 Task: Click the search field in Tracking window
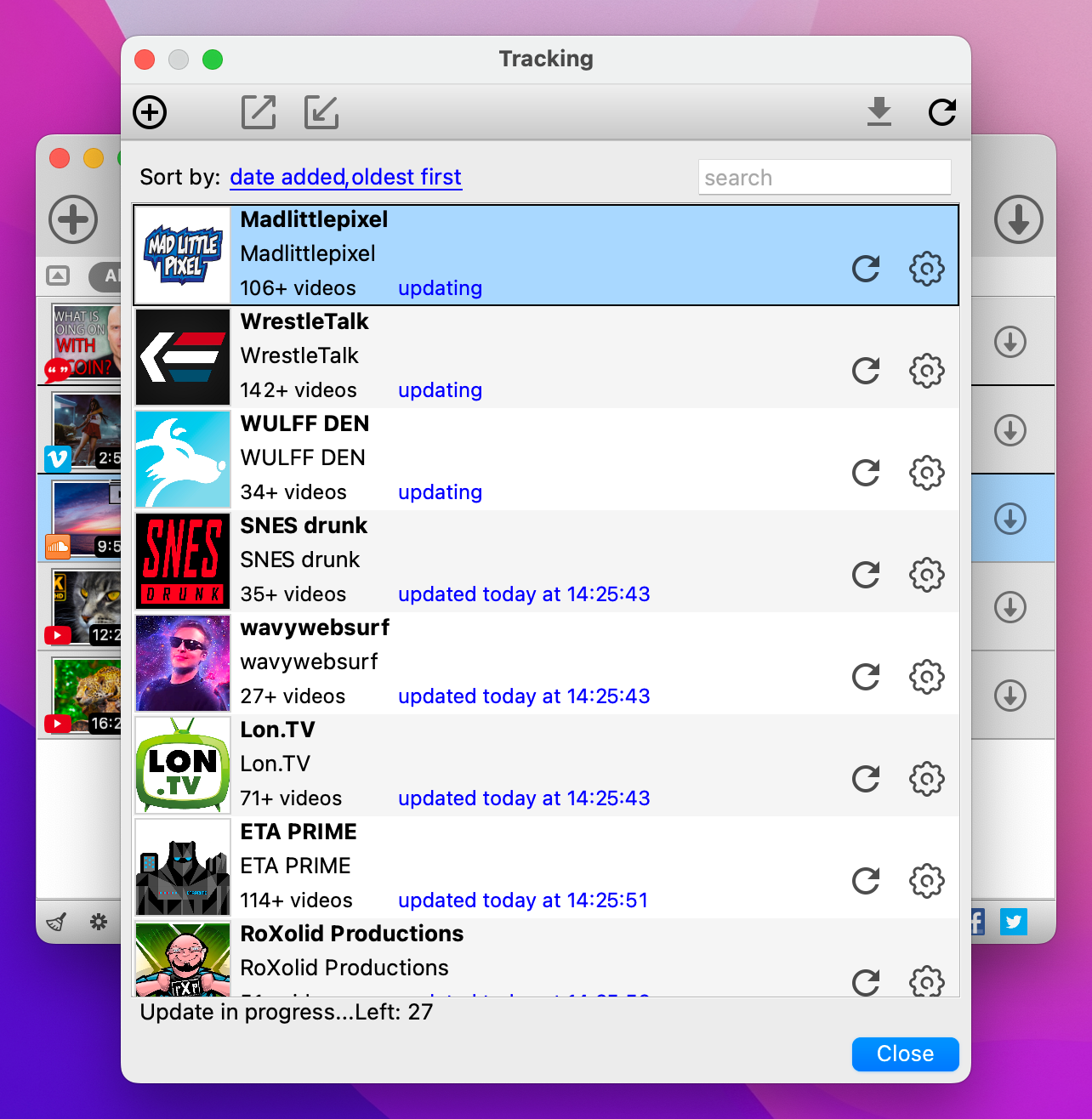(x=824, y=177)
